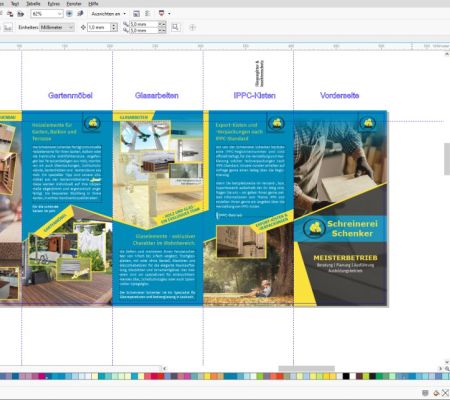Image resolution: width=450 pixels, height=400 pixels.
Task: Pick the black swatch in color palette
Action: click(346, 376)
